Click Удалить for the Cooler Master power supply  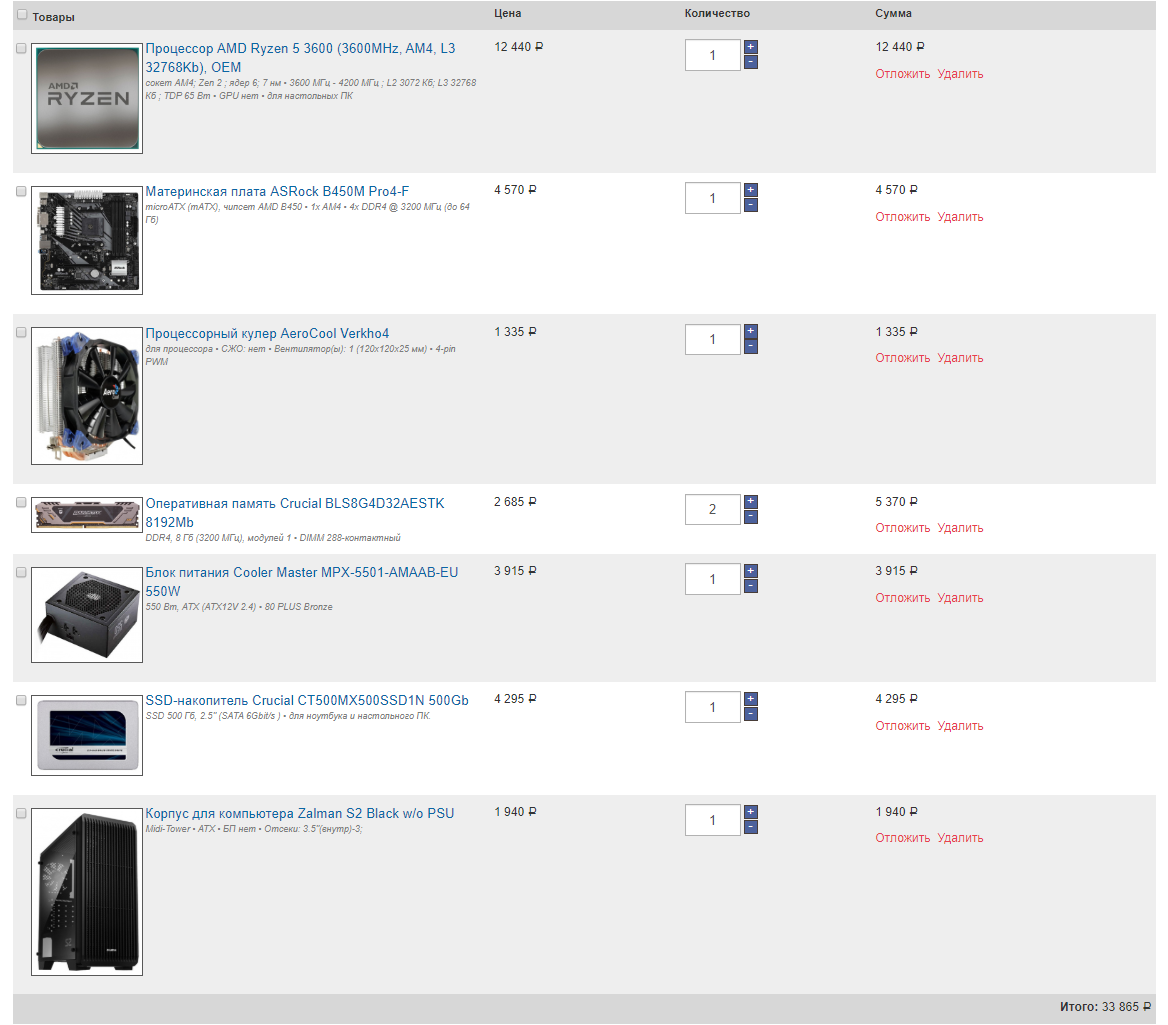tap(960, 597)
